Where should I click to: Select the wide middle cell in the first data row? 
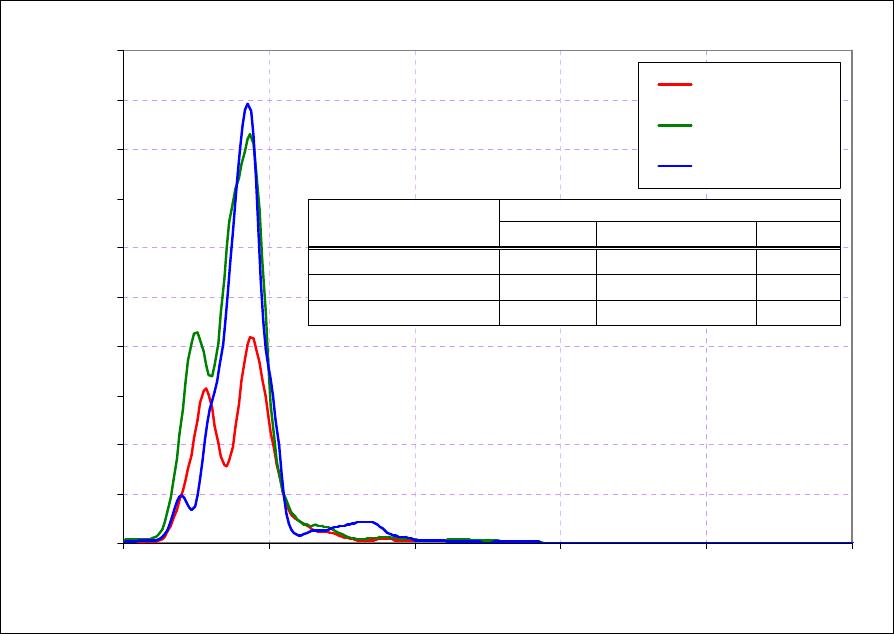(675, 261)
